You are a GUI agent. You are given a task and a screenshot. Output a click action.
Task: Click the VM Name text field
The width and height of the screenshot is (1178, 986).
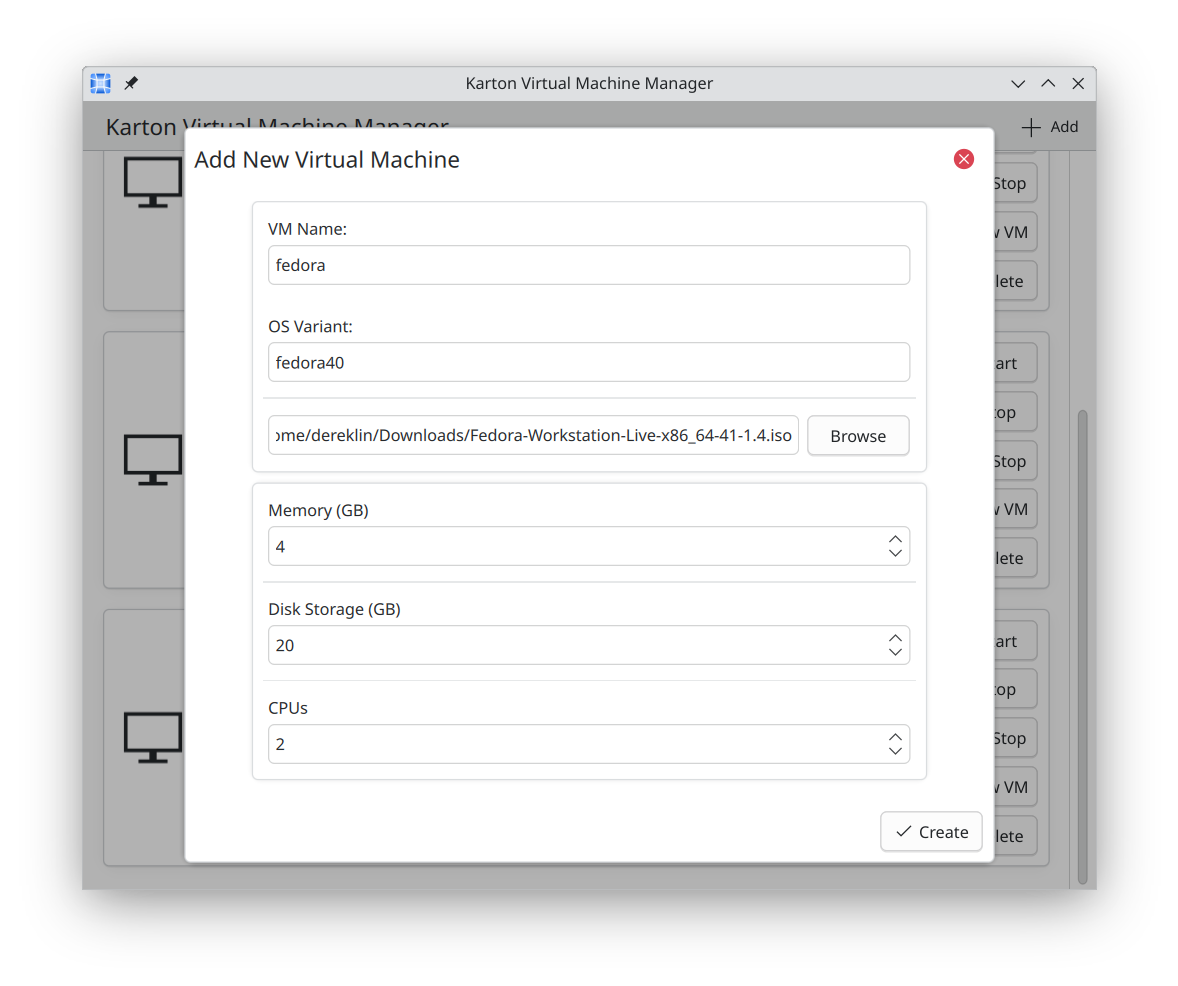[x=588, y=265]
